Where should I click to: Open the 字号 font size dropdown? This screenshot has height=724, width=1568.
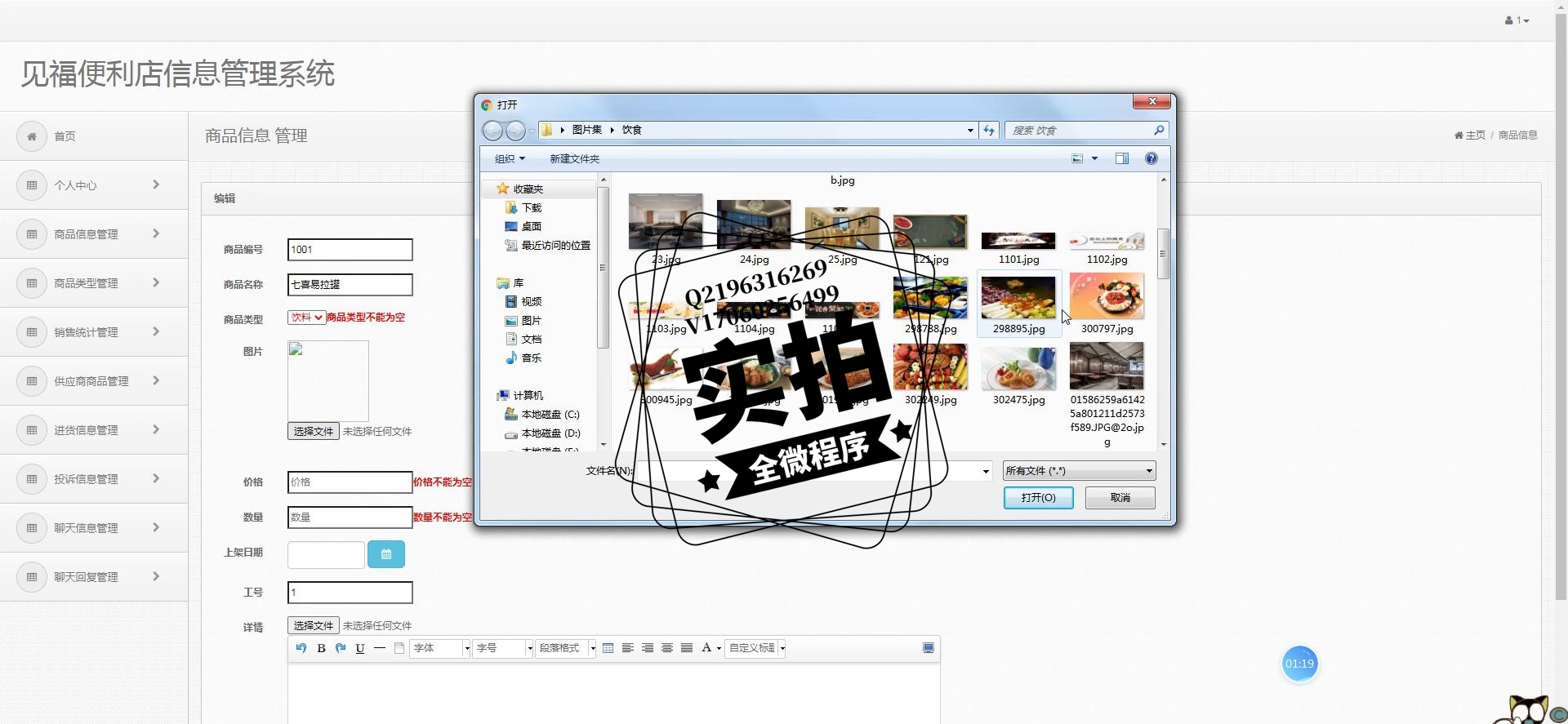[504, 648]
